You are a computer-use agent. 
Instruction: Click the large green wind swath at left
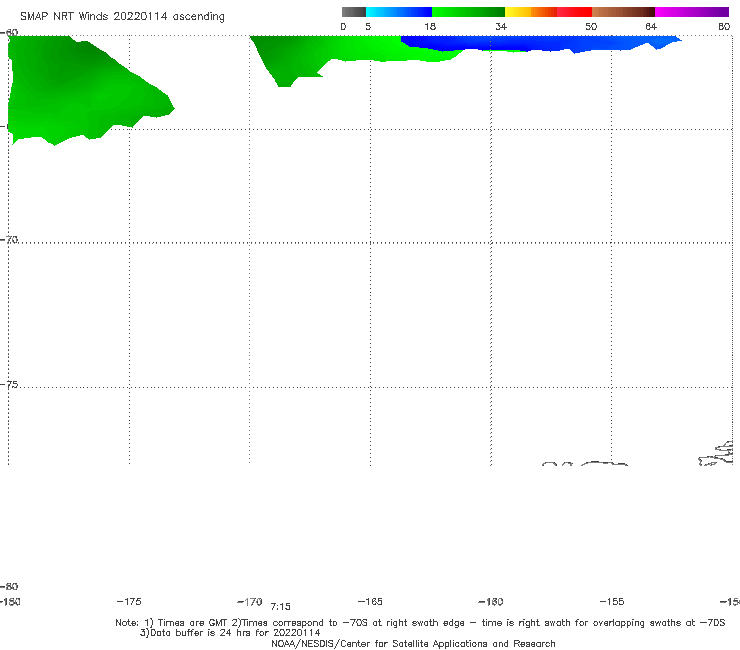[x=76, y=92]
